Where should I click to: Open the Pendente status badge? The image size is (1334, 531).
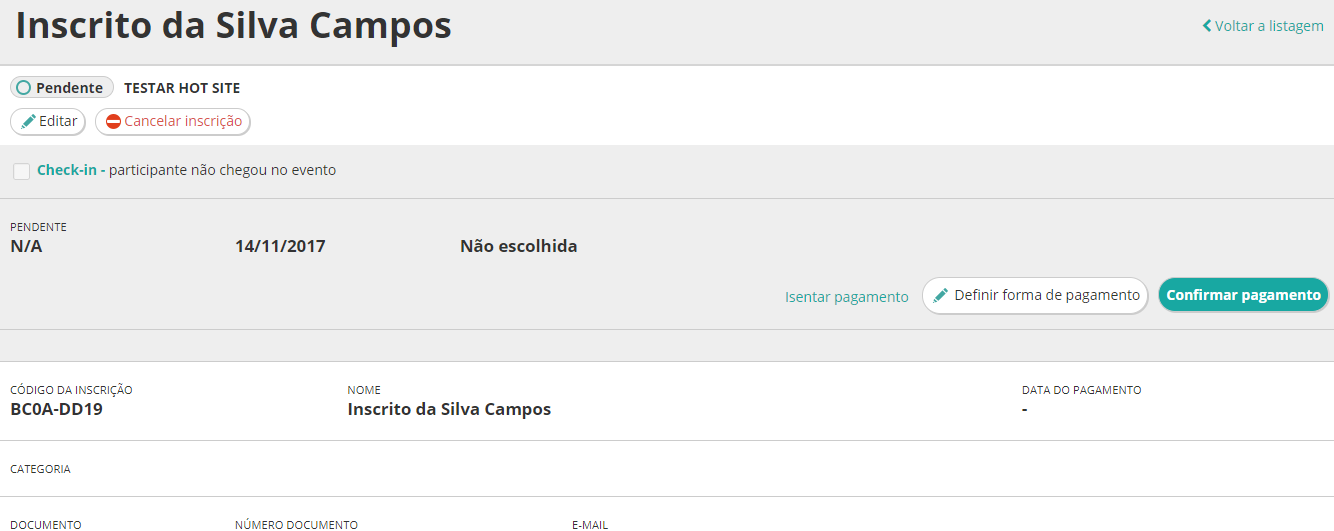(x=62, y=88)
